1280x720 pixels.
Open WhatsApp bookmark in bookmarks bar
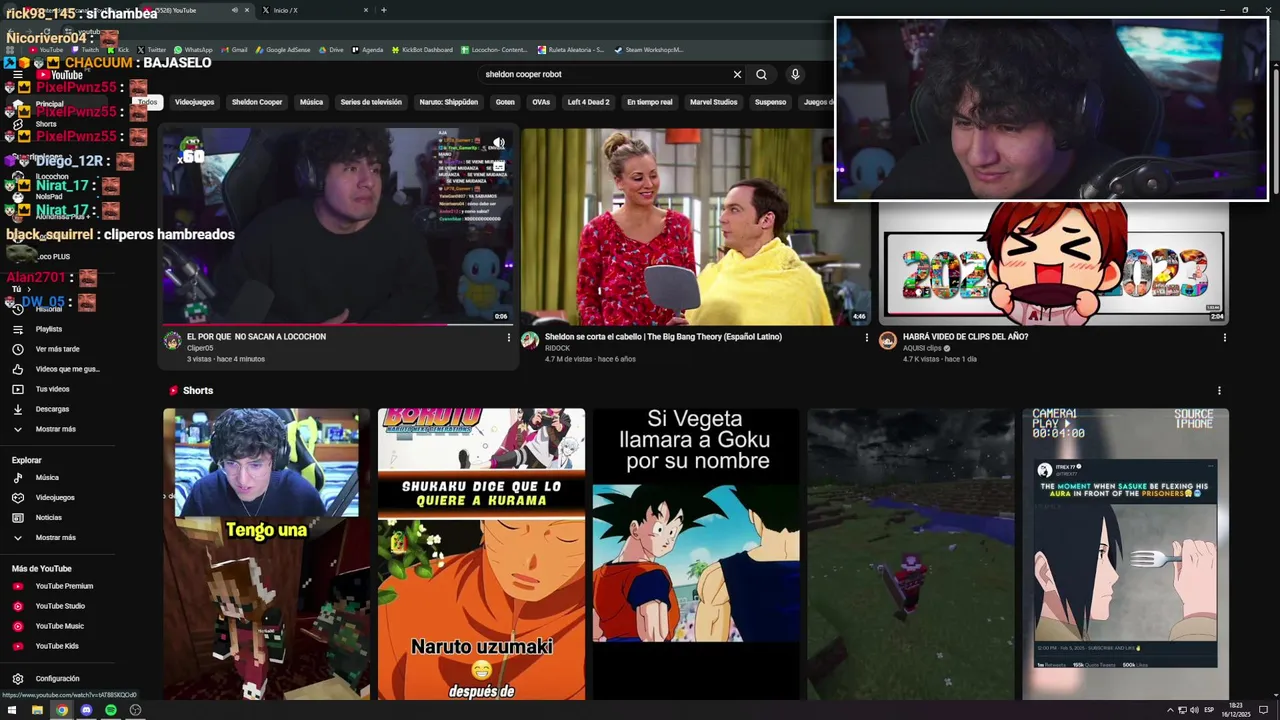click(x=193, y=50)
